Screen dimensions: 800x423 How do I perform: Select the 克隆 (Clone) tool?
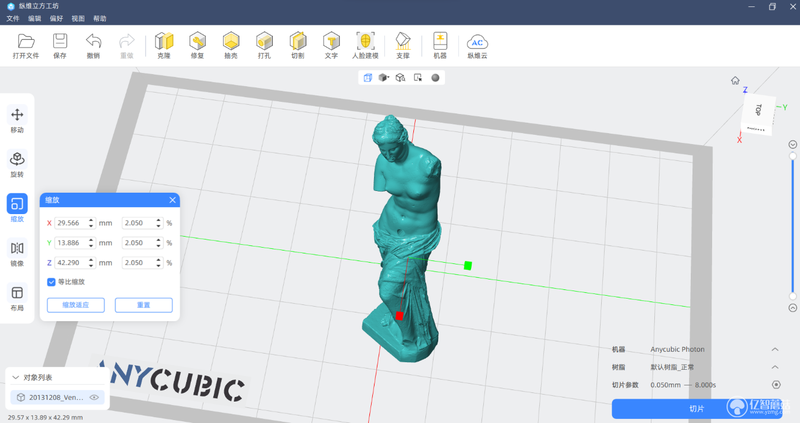[x=164, y=45]
